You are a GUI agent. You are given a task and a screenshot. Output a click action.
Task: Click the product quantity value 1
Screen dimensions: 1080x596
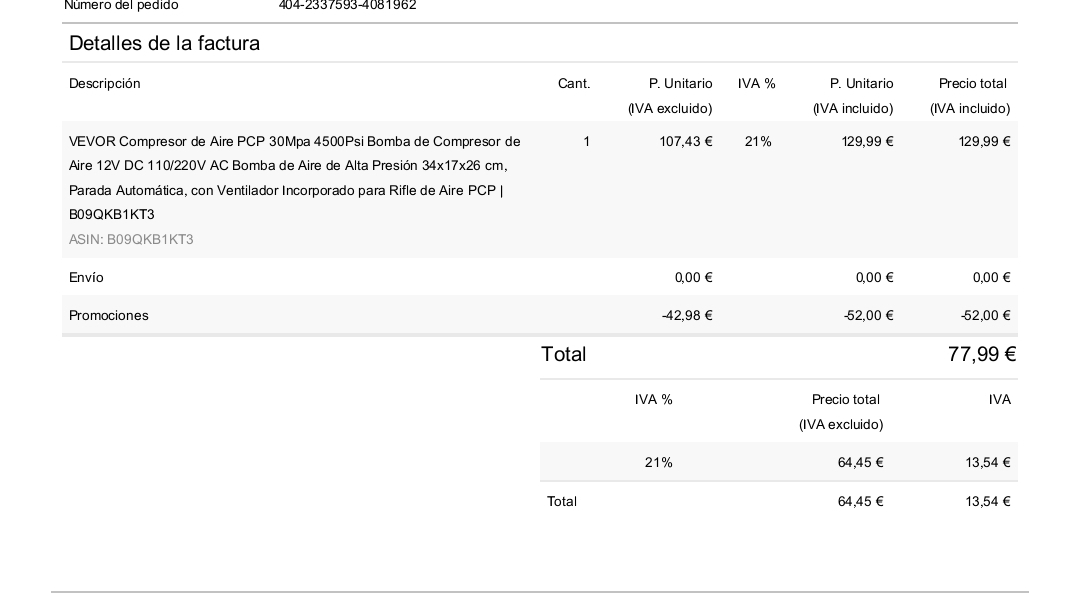tap(587, 142)
